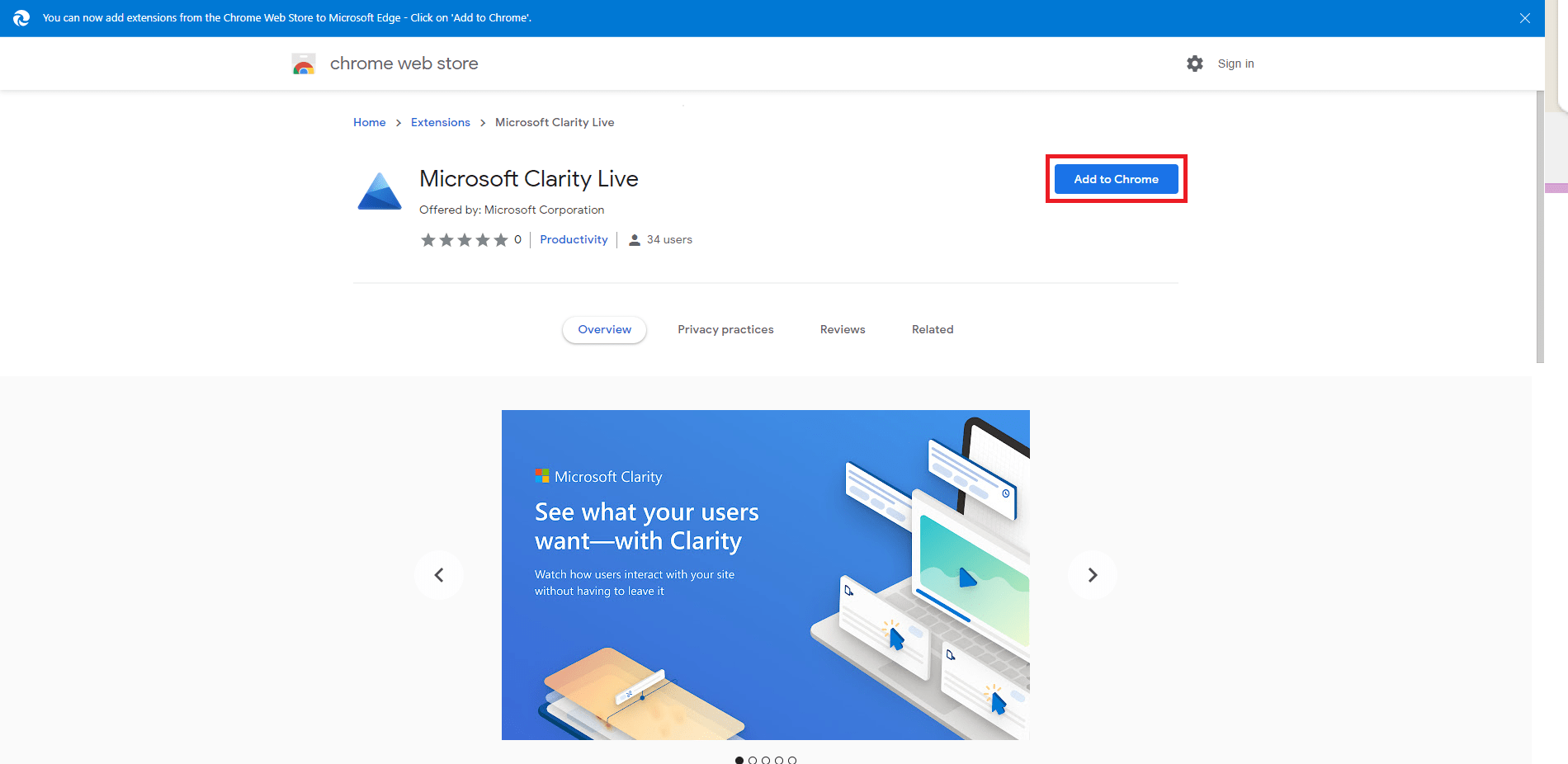Image resolution: width=1568 pixels, height=764 pixels.
Task: Click Add to Chrome button
Action: pos(1116,179)
